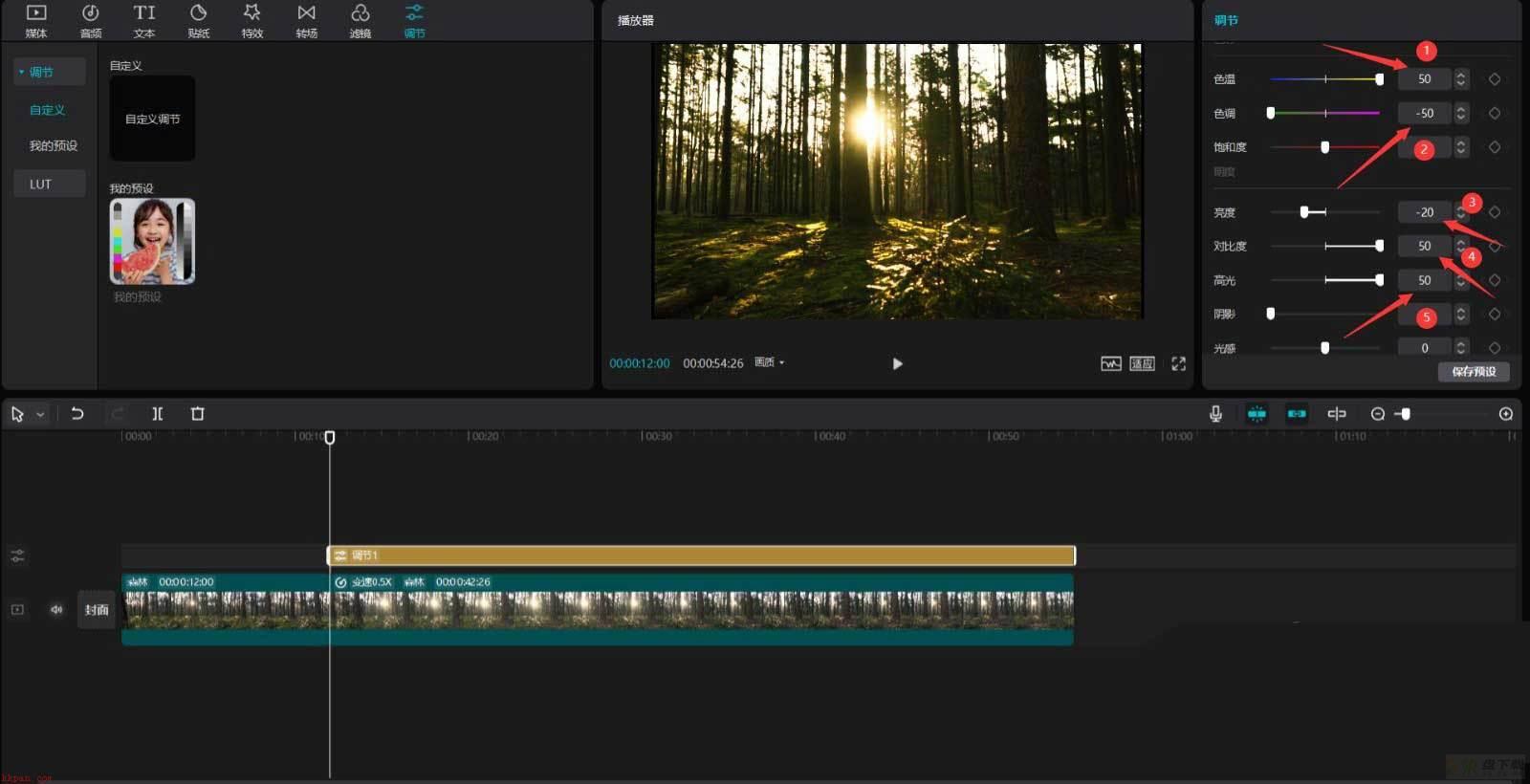The image size is (1530, 784).
Task: Select the pointer selection tool
Action: tap(17, 414)
